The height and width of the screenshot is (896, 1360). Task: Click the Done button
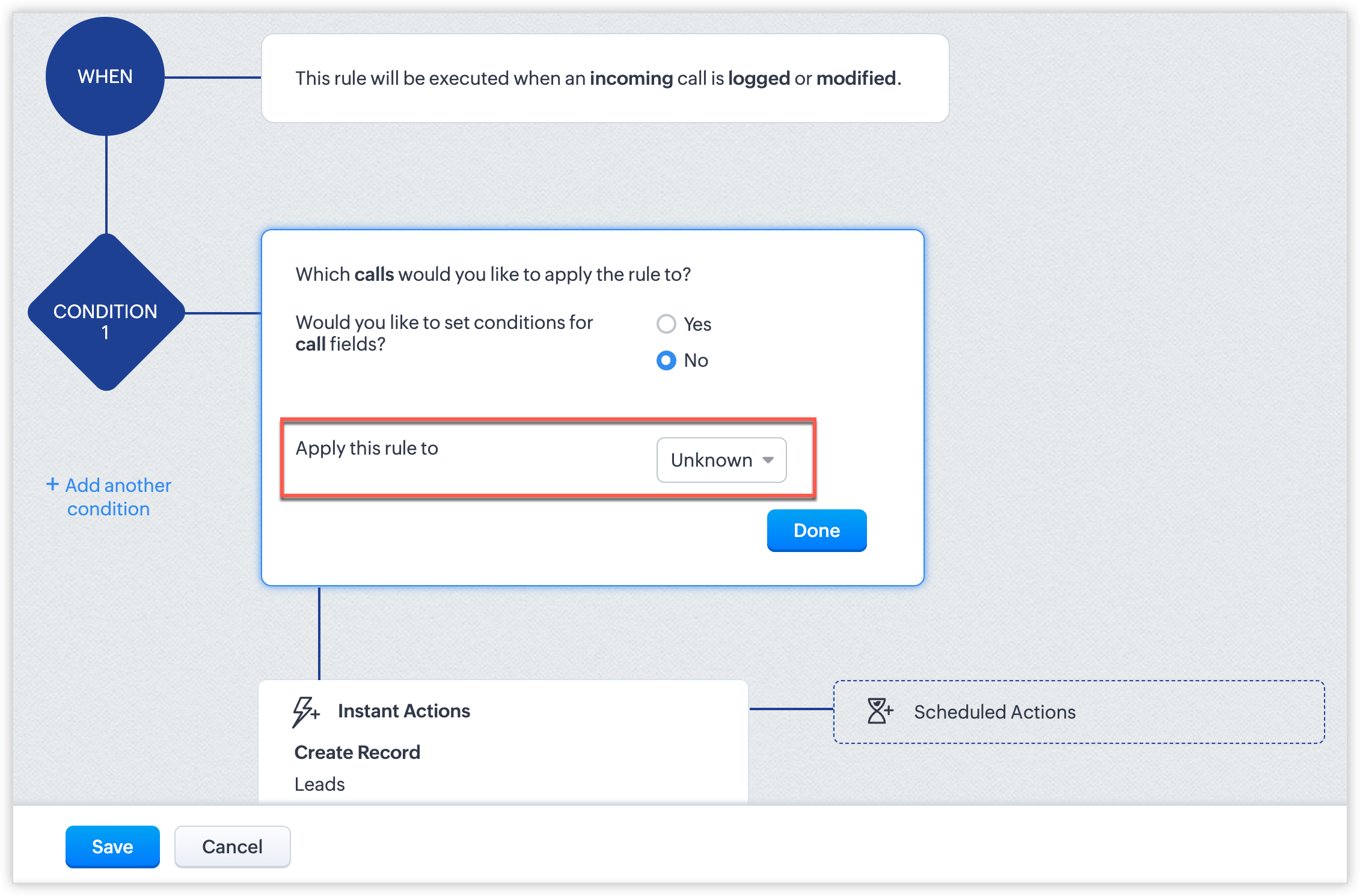(816, 530)
